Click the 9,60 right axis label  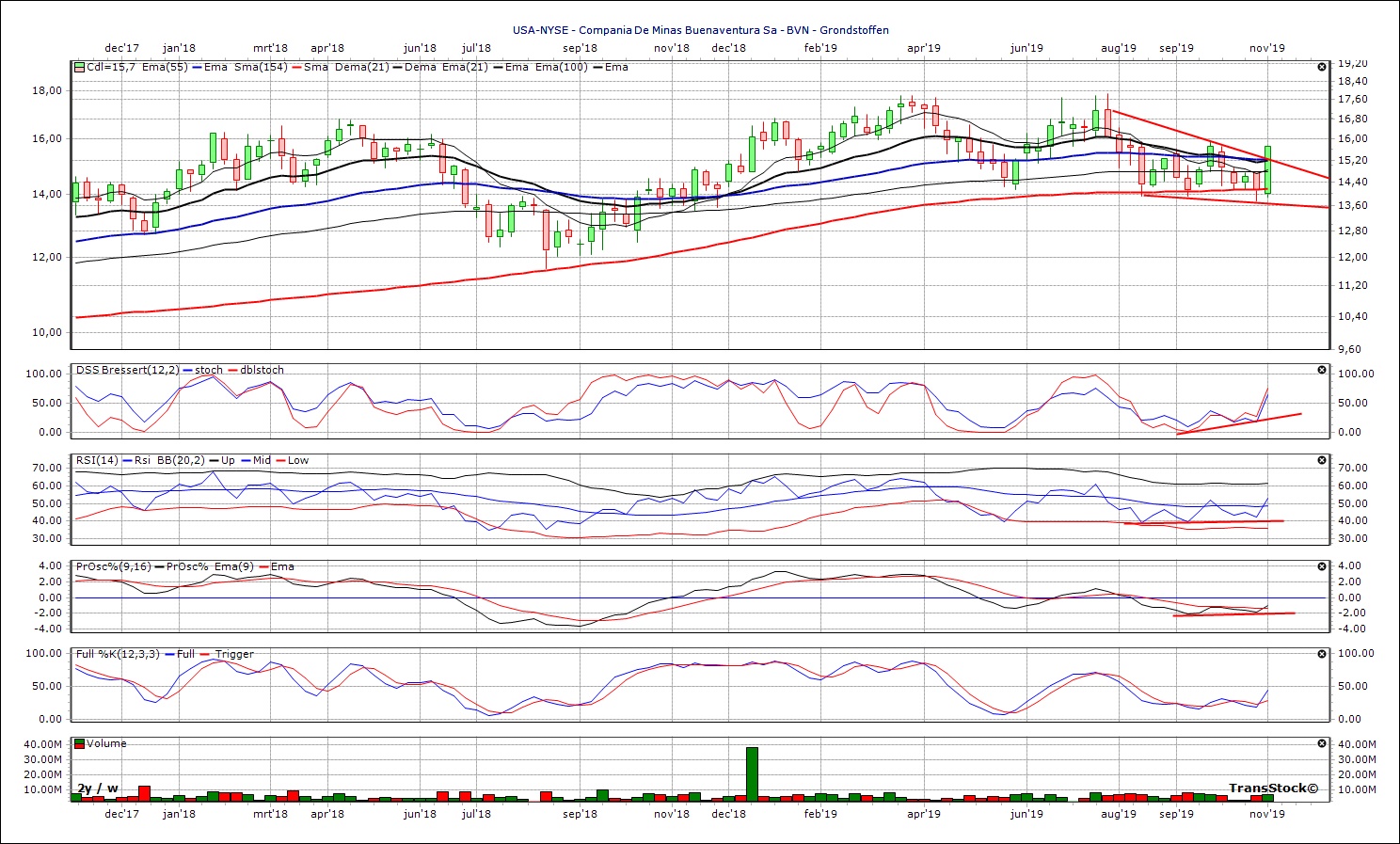pyautogui.click(x=1353, y=349)
